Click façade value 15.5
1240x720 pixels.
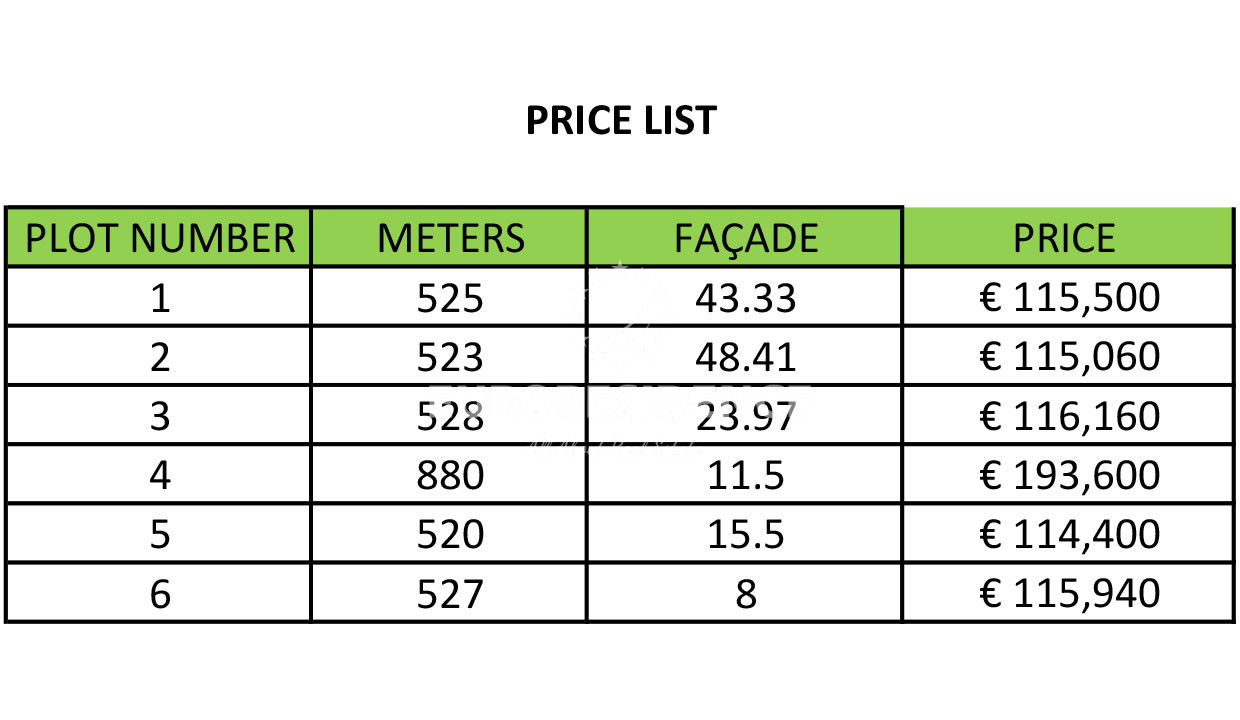pos(745,533)
